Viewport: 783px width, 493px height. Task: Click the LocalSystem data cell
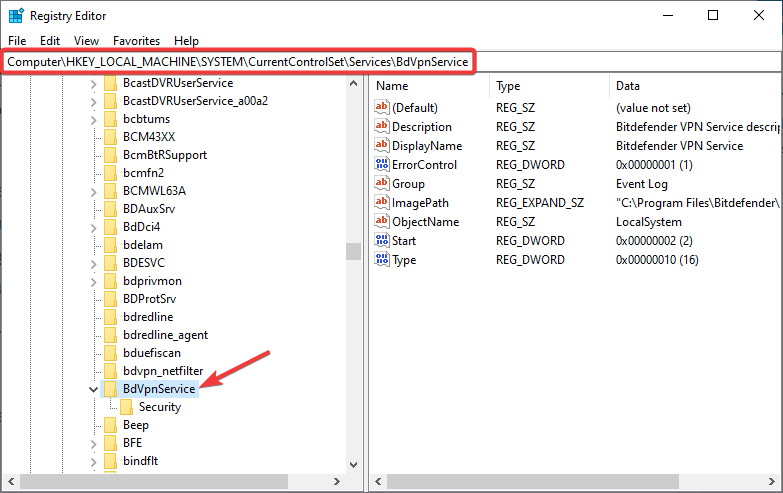(648, 222)
